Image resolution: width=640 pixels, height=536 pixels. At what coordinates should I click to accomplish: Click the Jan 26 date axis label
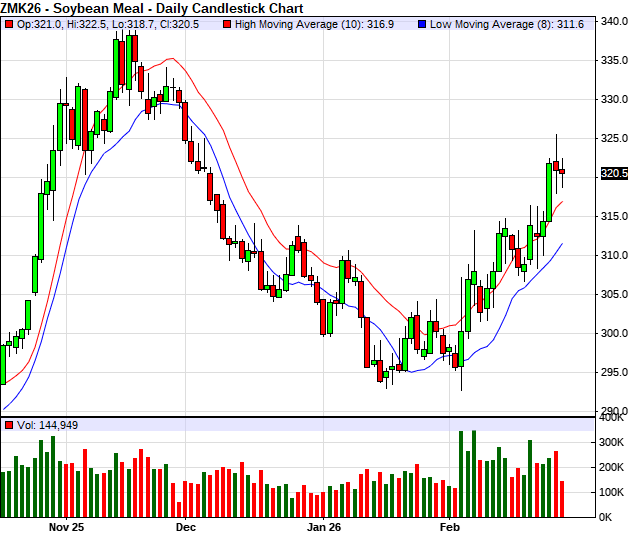tap(325, 525)
